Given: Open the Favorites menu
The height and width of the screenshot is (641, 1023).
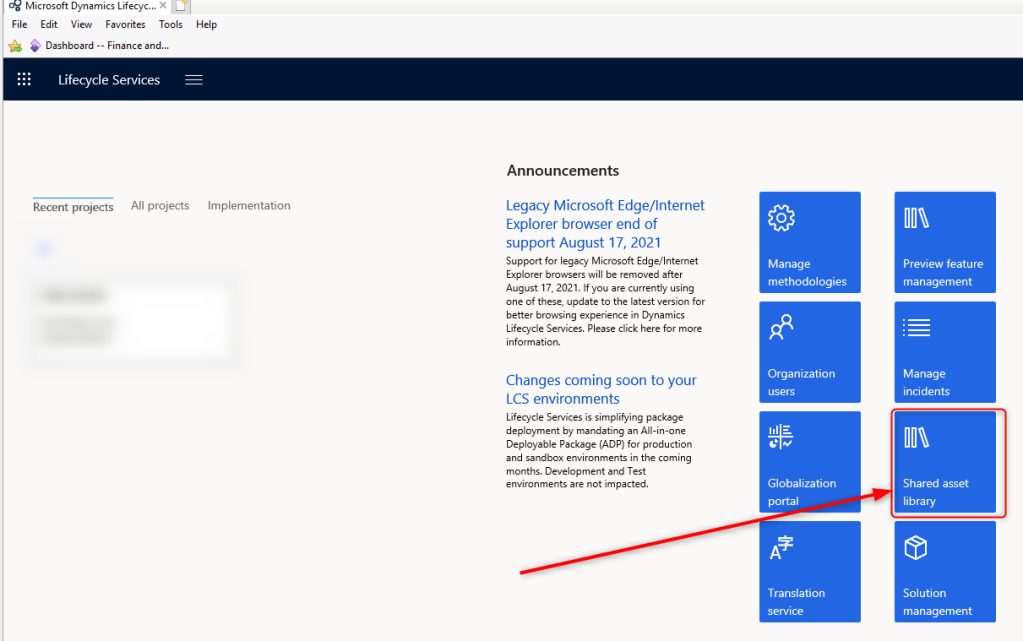Looking at the screenshot, I should coord(125,24).
